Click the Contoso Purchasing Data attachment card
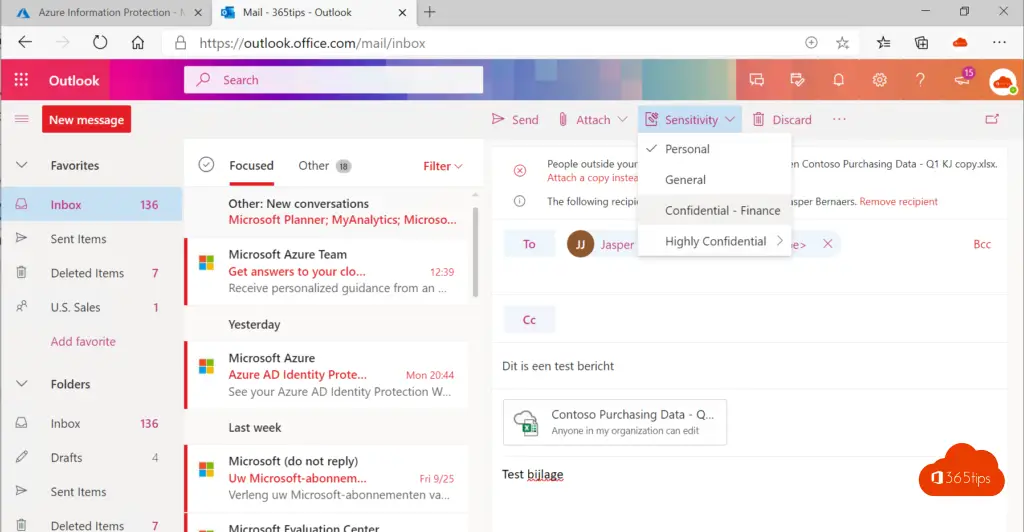 [615, 422]
